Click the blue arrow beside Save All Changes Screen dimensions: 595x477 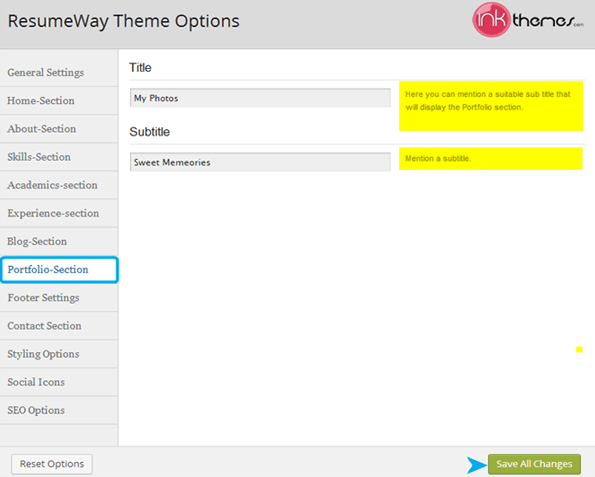click(x=477, y=464)
